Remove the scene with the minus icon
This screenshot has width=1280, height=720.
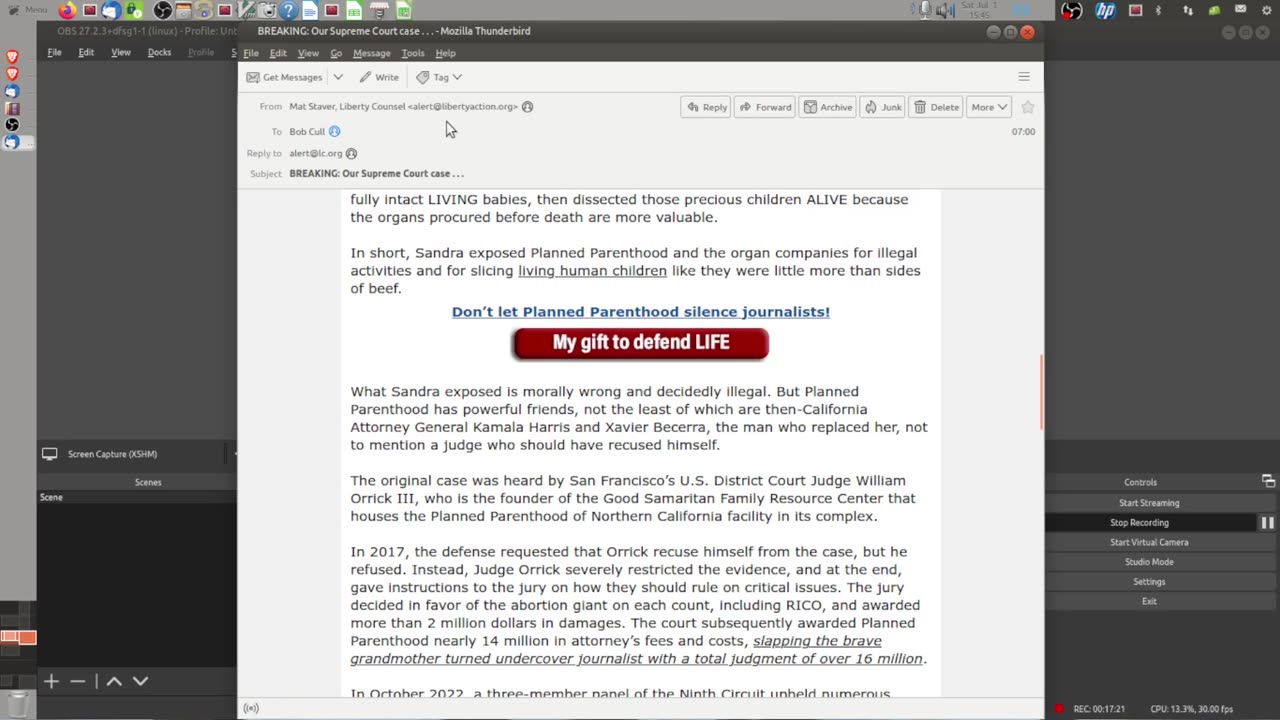coord(78,681)
